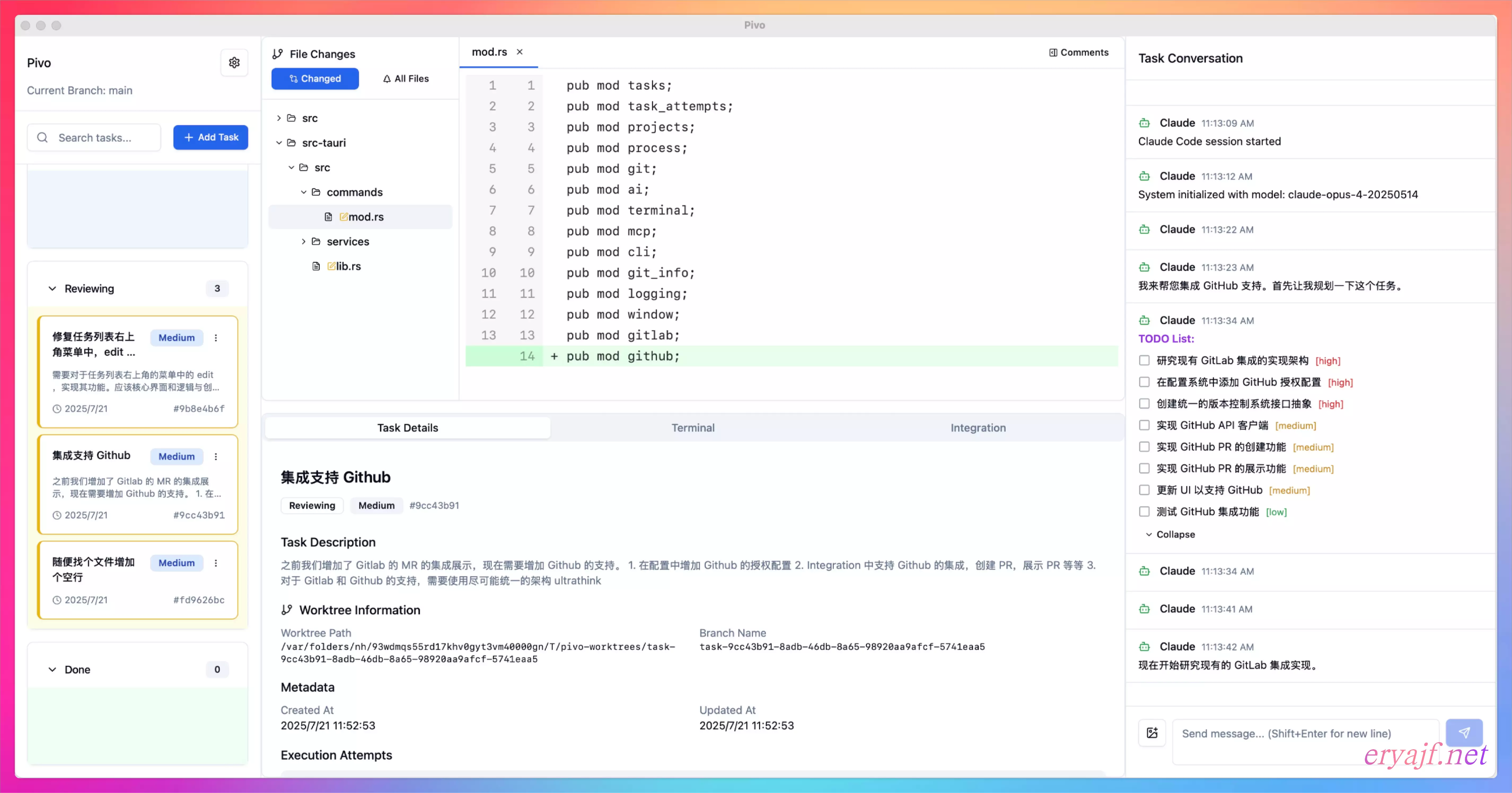The width and height of the screenshot is (1512, 793).
Task: Select lib.rs in the file tree
Action: point(348,266)
